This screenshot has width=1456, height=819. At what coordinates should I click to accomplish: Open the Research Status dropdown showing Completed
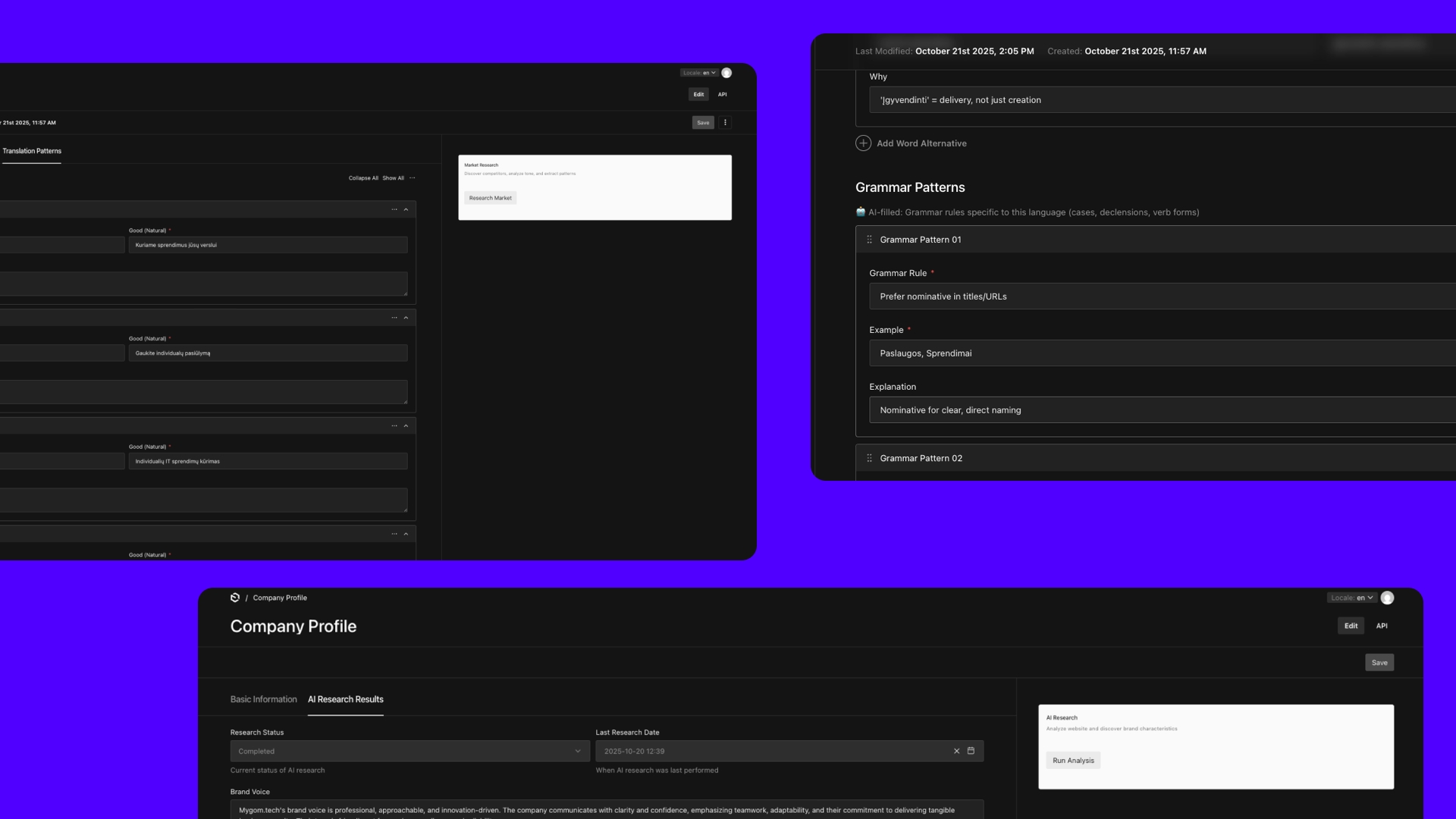click(x=409, y=751)
